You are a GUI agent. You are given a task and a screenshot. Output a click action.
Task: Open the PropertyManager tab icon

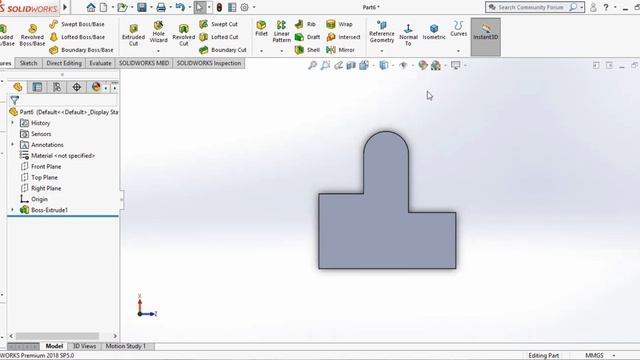(x=37, y=87)
